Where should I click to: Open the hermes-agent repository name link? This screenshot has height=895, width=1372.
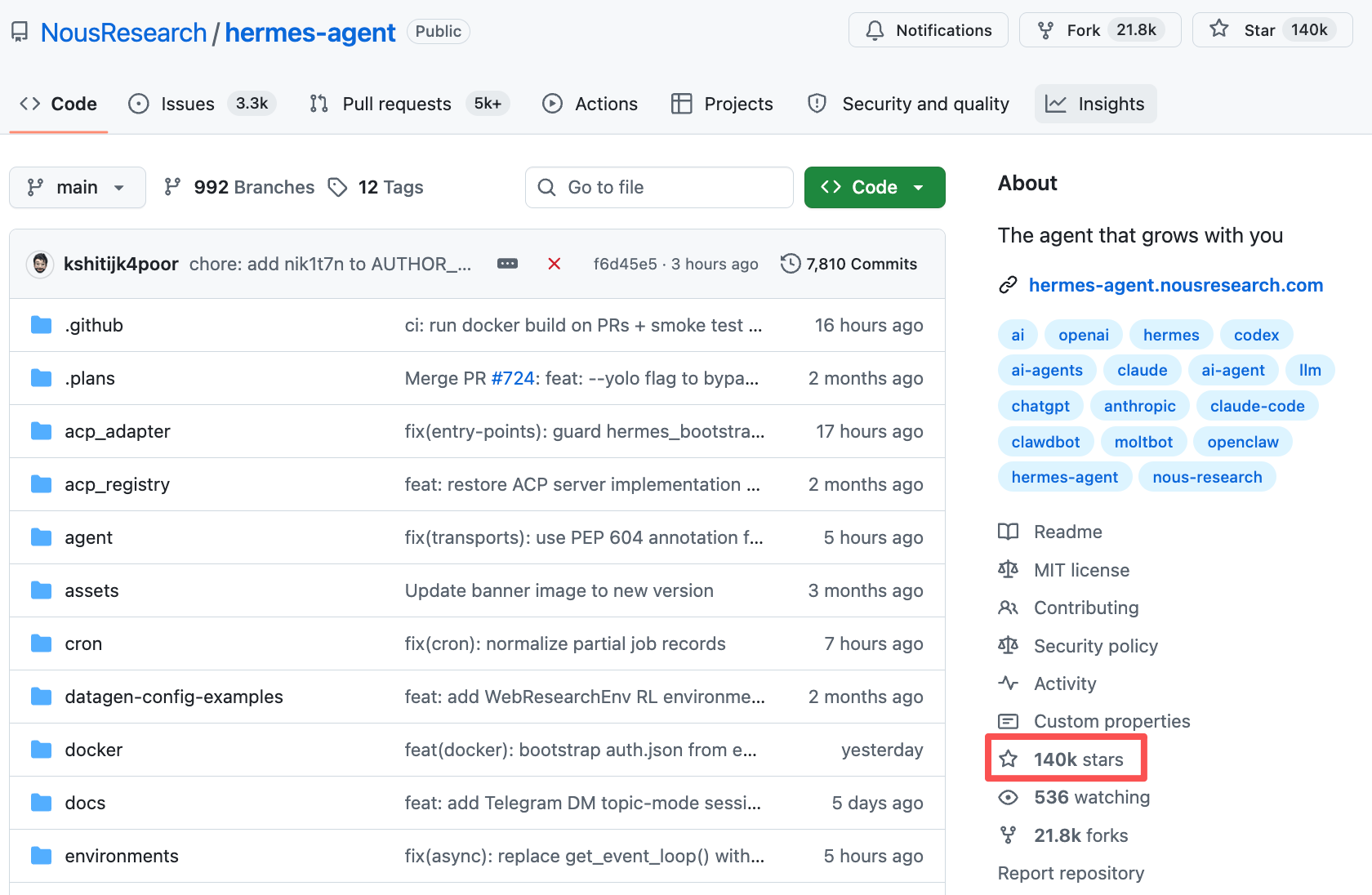click(x=310, y=33)
